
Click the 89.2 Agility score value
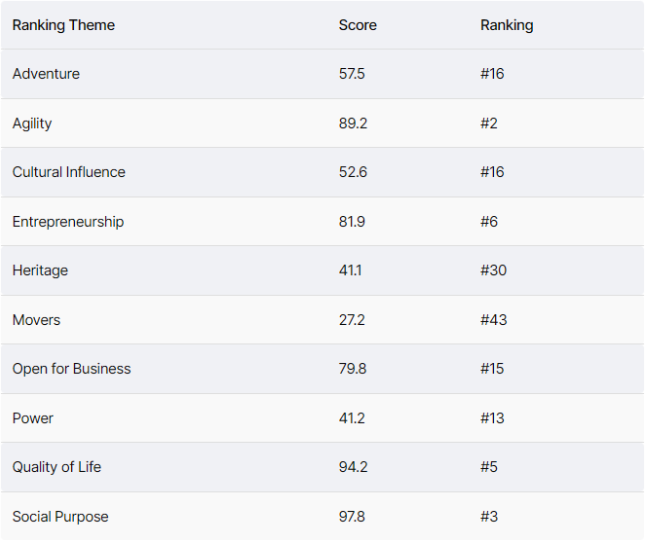(353, 123)
